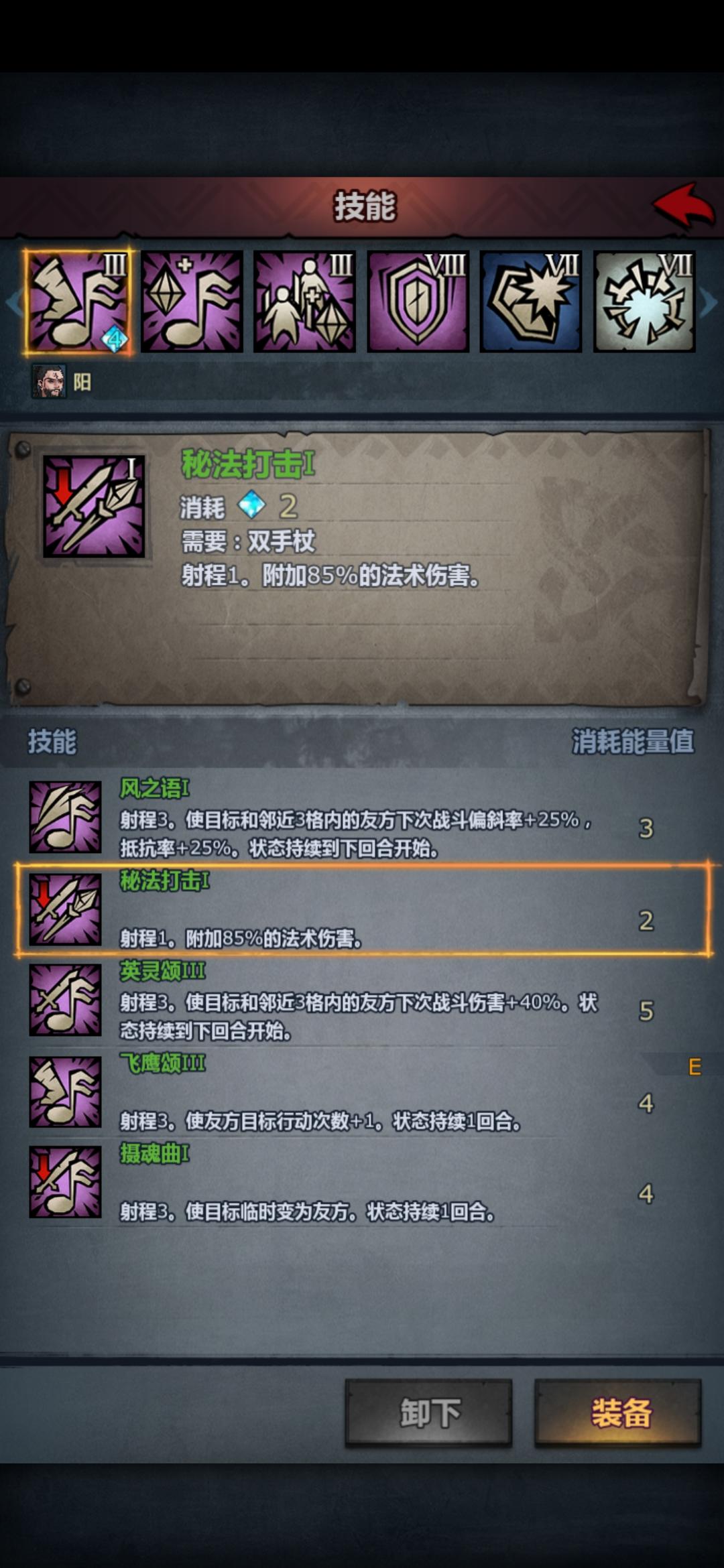Select the crystal music note skill slot
This screenshot has height=1568, width=724.
192,302
